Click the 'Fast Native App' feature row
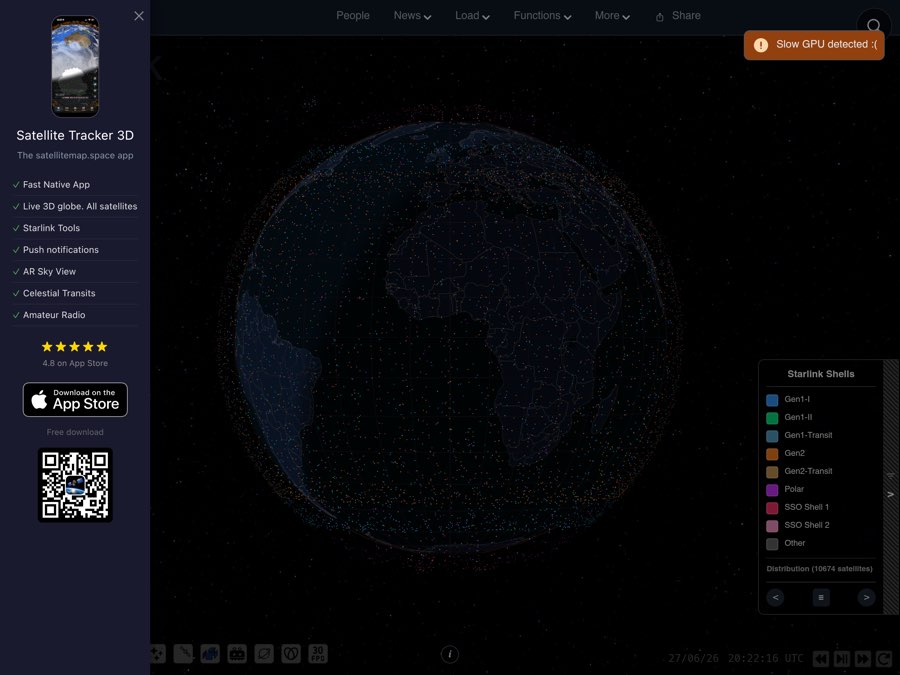The image size is (900, 675). (x=75, y=185)
